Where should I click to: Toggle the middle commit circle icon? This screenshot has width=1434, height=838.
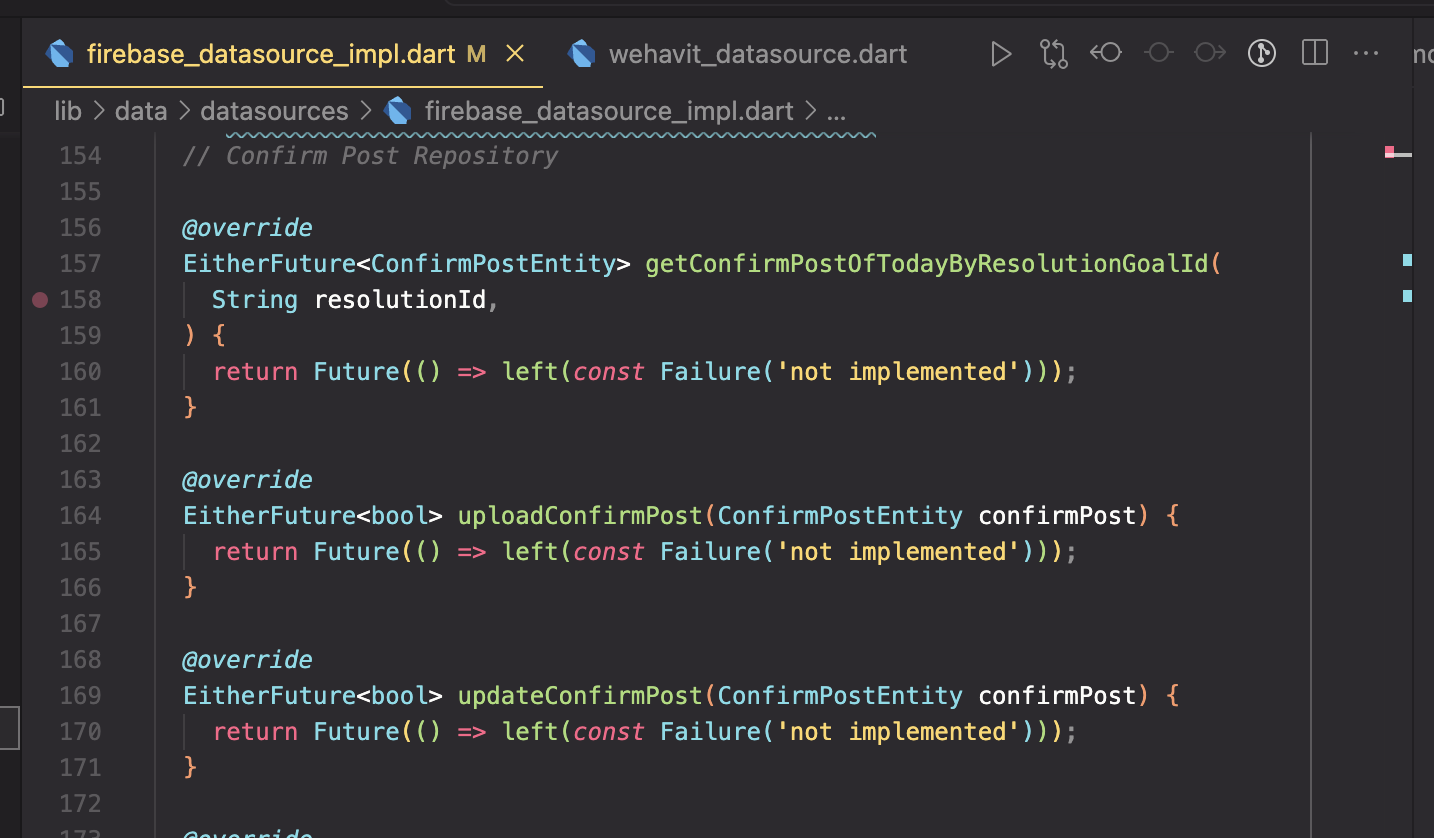click(x=1158, y=53)
